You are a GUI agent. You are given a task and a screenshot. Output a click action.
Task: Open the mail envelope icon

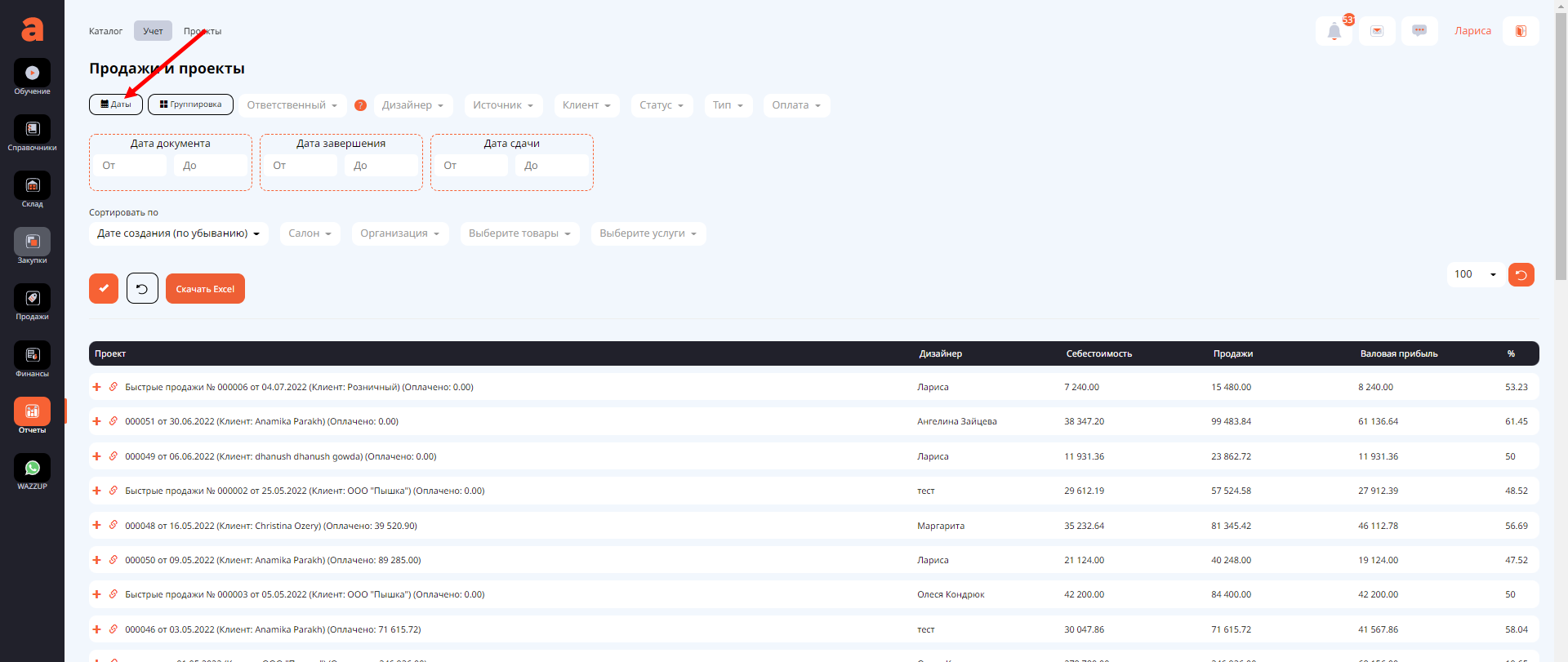point(1377,31)
